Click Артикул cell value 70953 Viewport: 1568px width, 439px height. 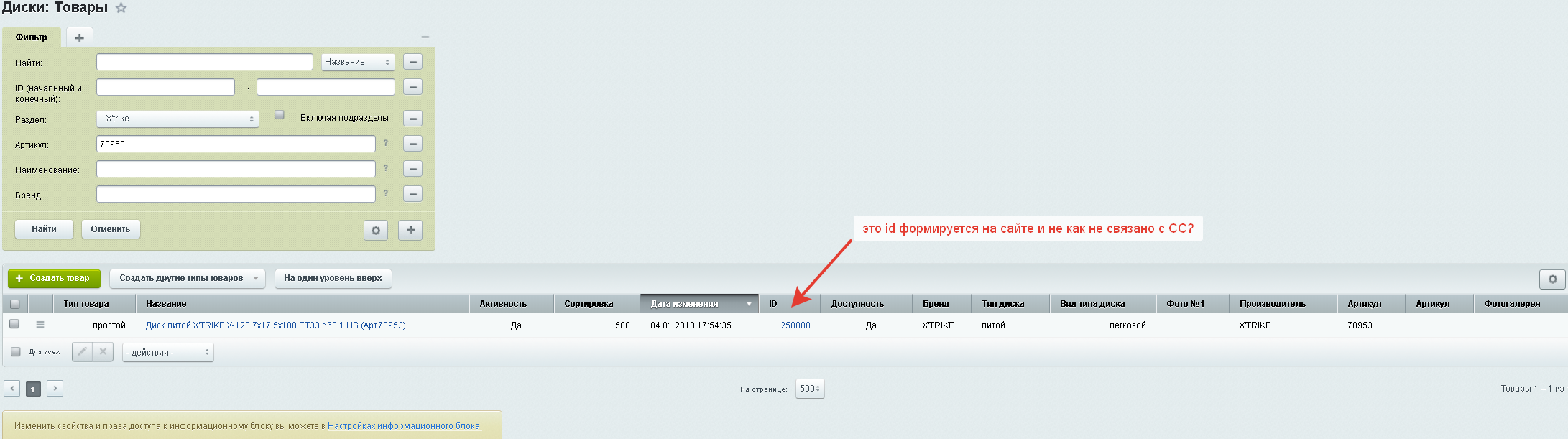[1360, 325]
